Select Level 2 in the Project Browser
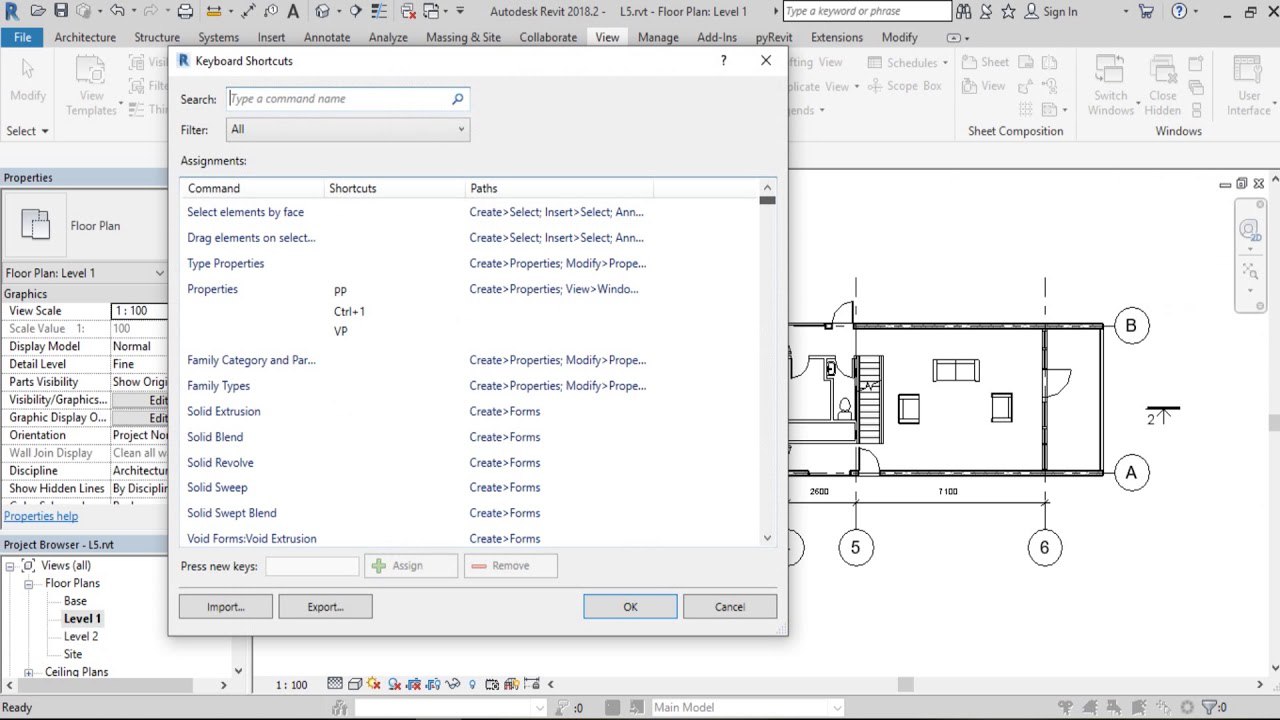This screenshot has height=720, width=1280. coord(81,636)
